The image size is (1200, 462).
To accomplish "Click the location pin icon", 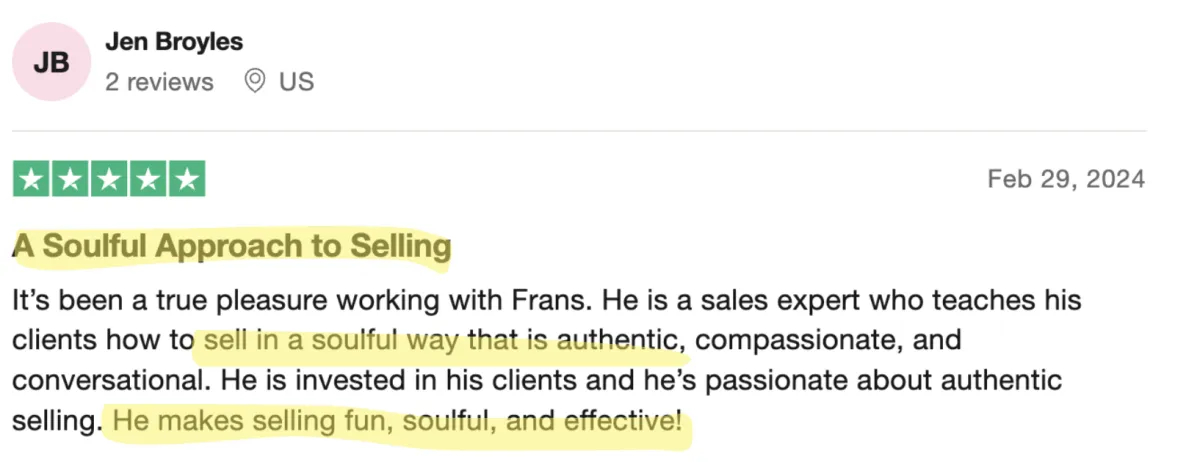I will 255,81.
